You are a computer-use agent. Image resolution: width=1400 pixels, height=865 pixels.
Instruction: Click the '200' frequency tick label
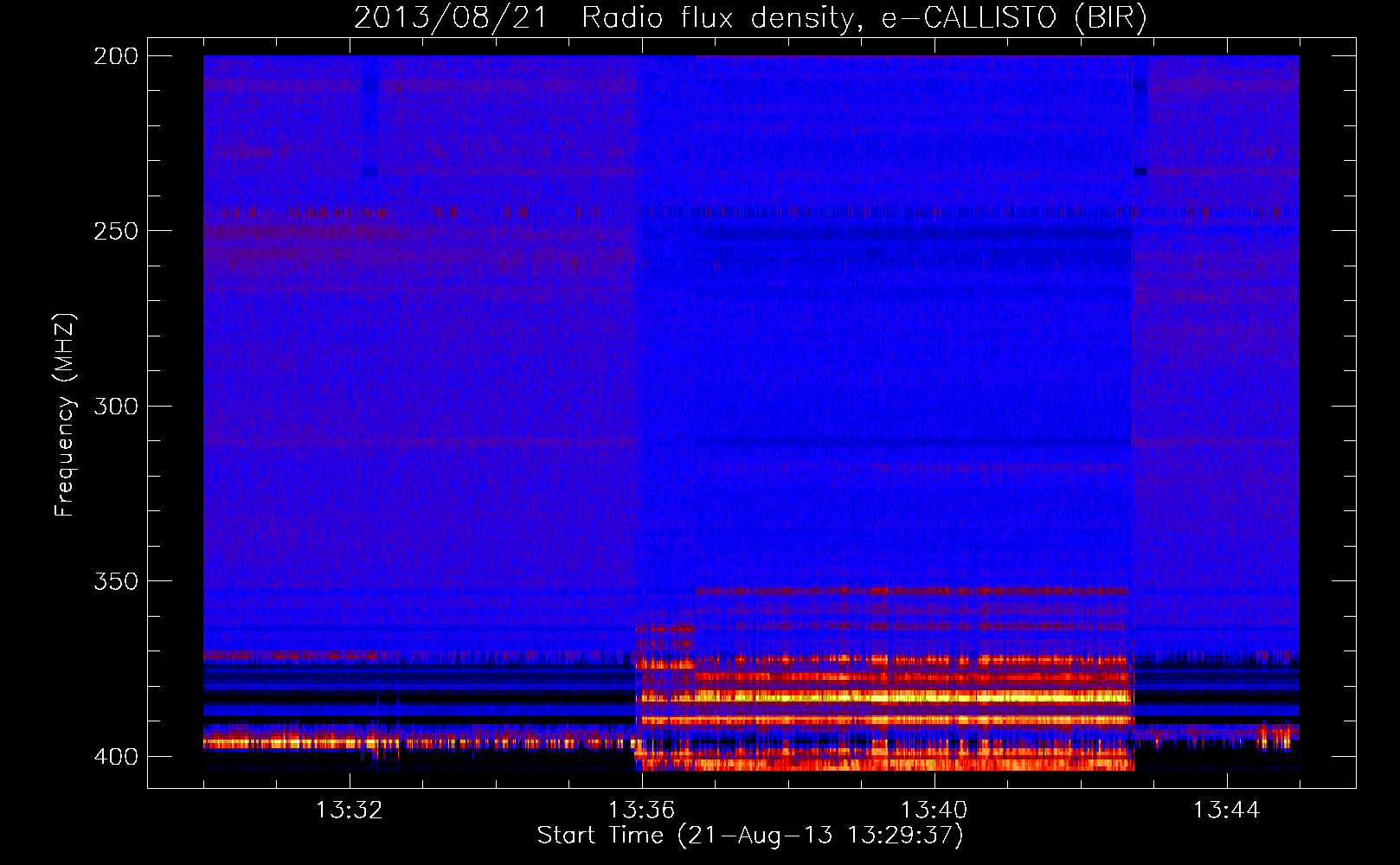(116, 56)
